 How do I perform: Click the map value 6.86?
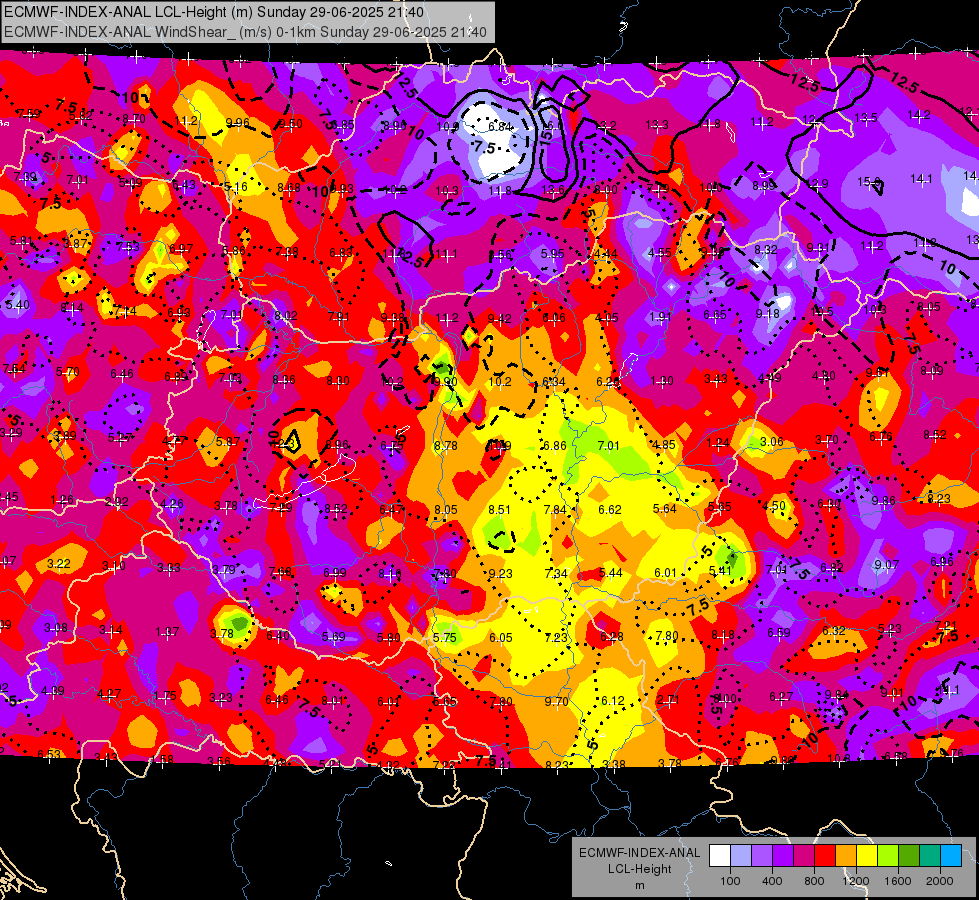click(554, 446)
